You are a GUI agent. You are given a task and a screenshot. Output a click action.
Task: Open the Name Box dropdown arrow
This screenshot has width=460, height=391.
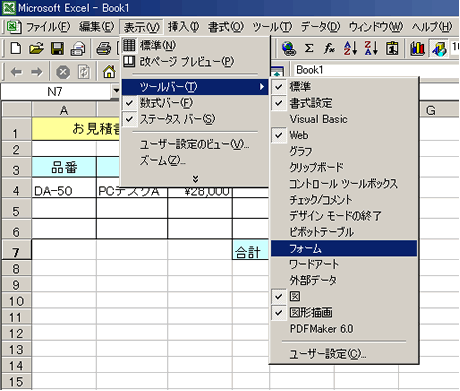pos(115,91)
